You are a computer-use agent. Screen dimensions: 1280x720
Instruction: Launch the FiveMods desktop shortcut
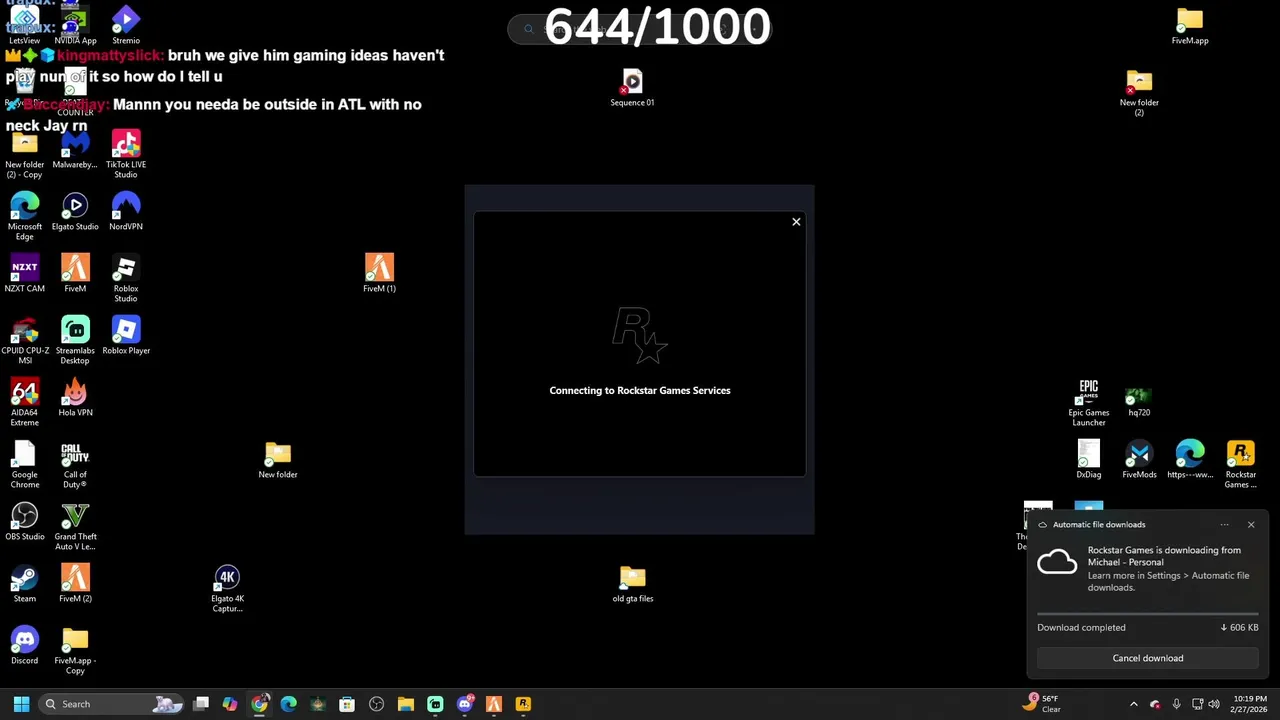1139,460
